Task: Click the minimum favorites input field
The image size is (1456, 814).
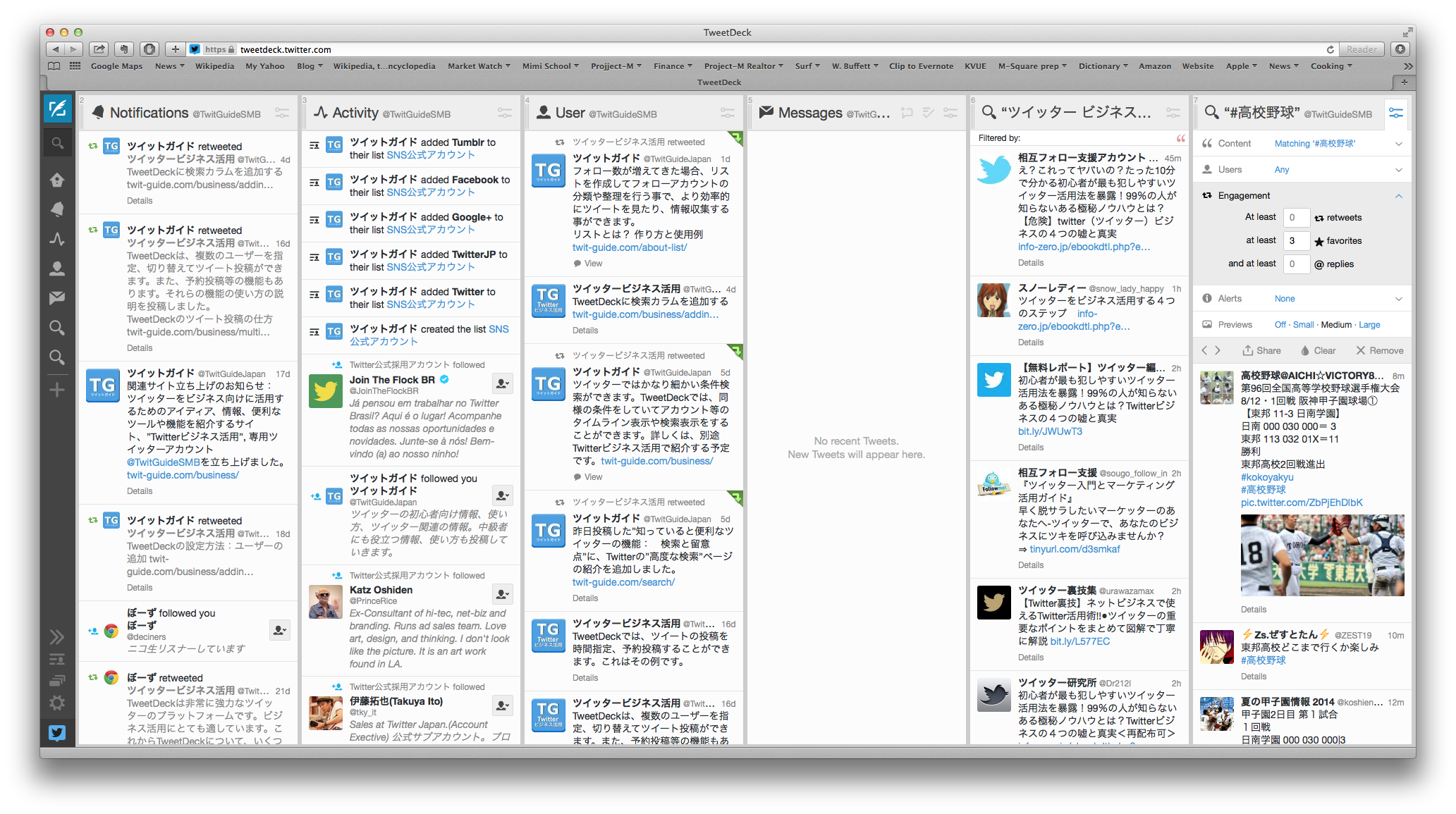Action: click(x=1296, y=241)
